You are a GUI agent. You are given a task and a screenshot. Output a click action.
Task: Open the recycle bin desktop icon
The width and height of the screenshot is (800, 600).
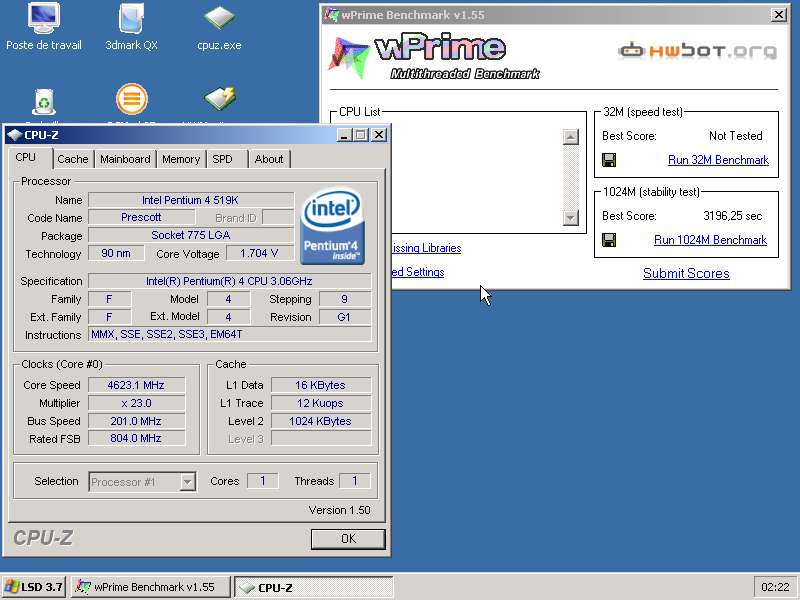[x=44, y=102]
